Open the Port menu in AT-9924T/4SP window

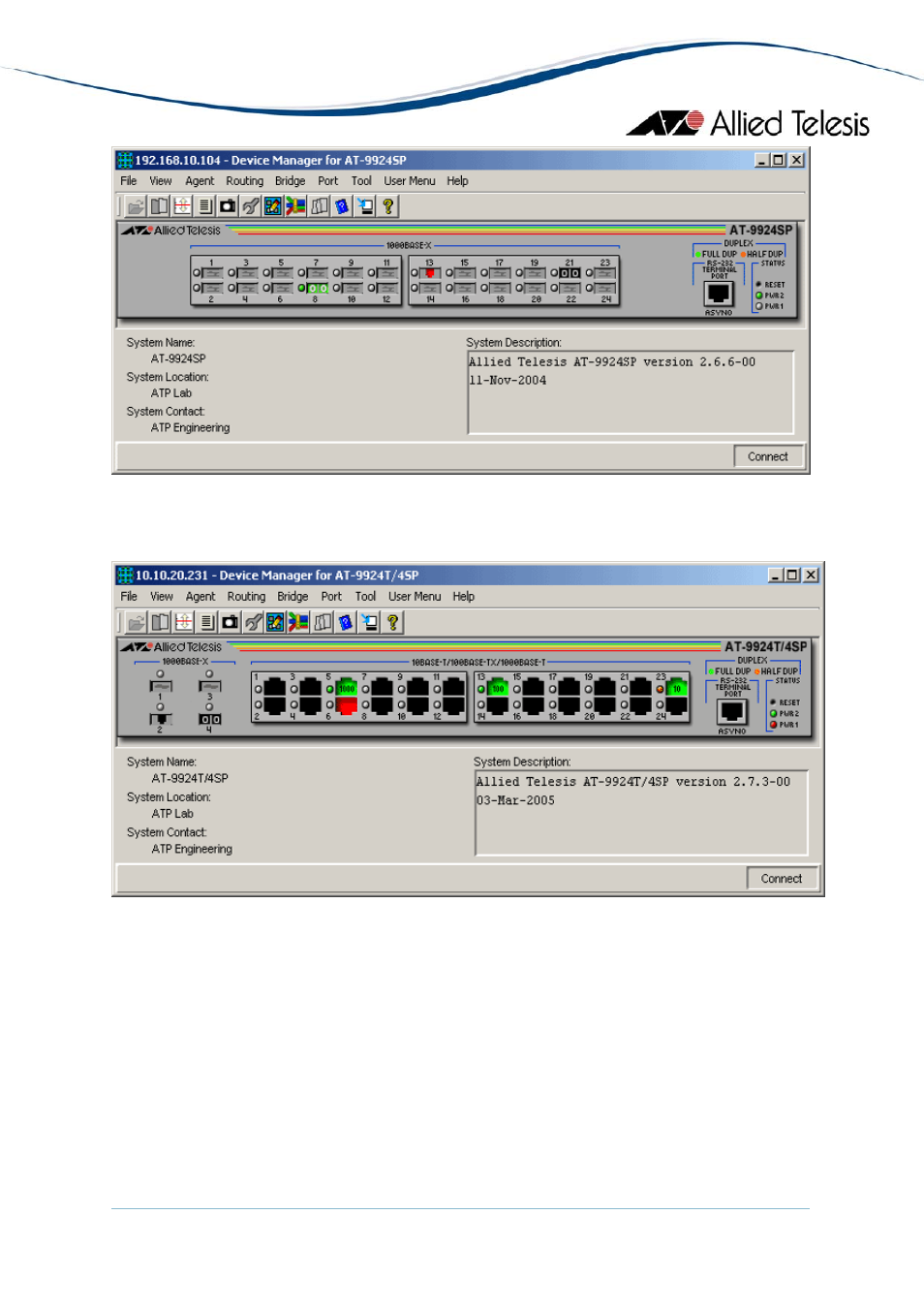pyautogui.click(x=331, y=597)
